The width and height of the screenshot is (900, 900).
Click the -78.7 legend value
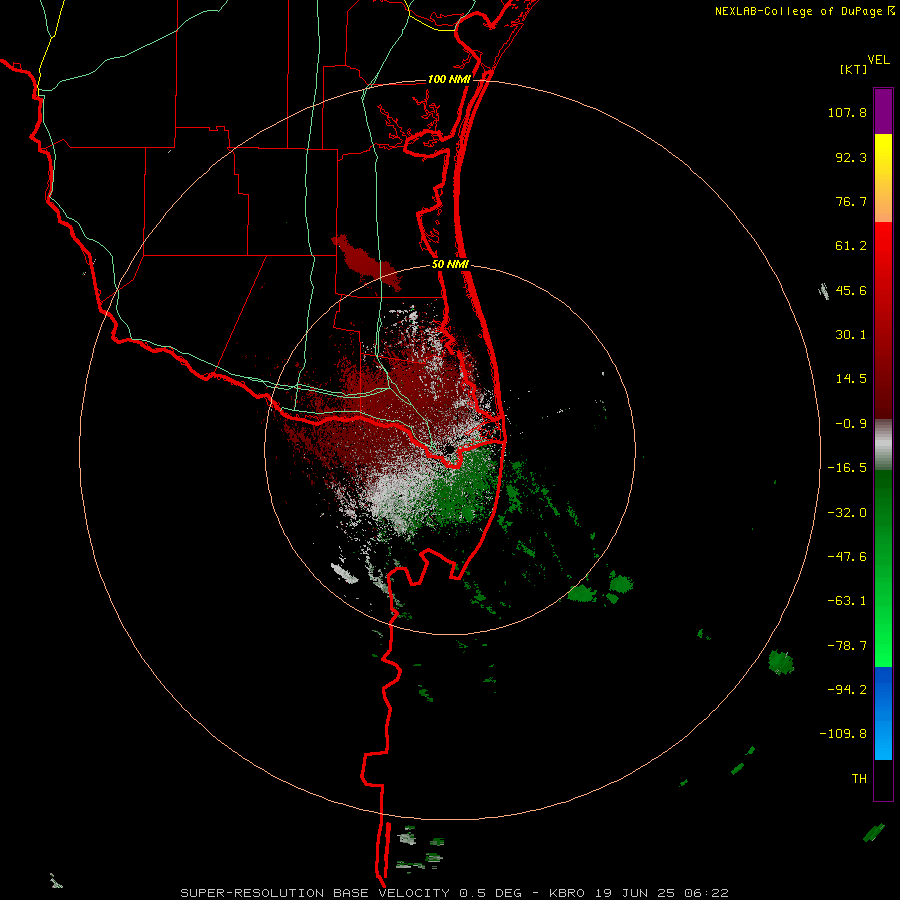coord(847,646)
